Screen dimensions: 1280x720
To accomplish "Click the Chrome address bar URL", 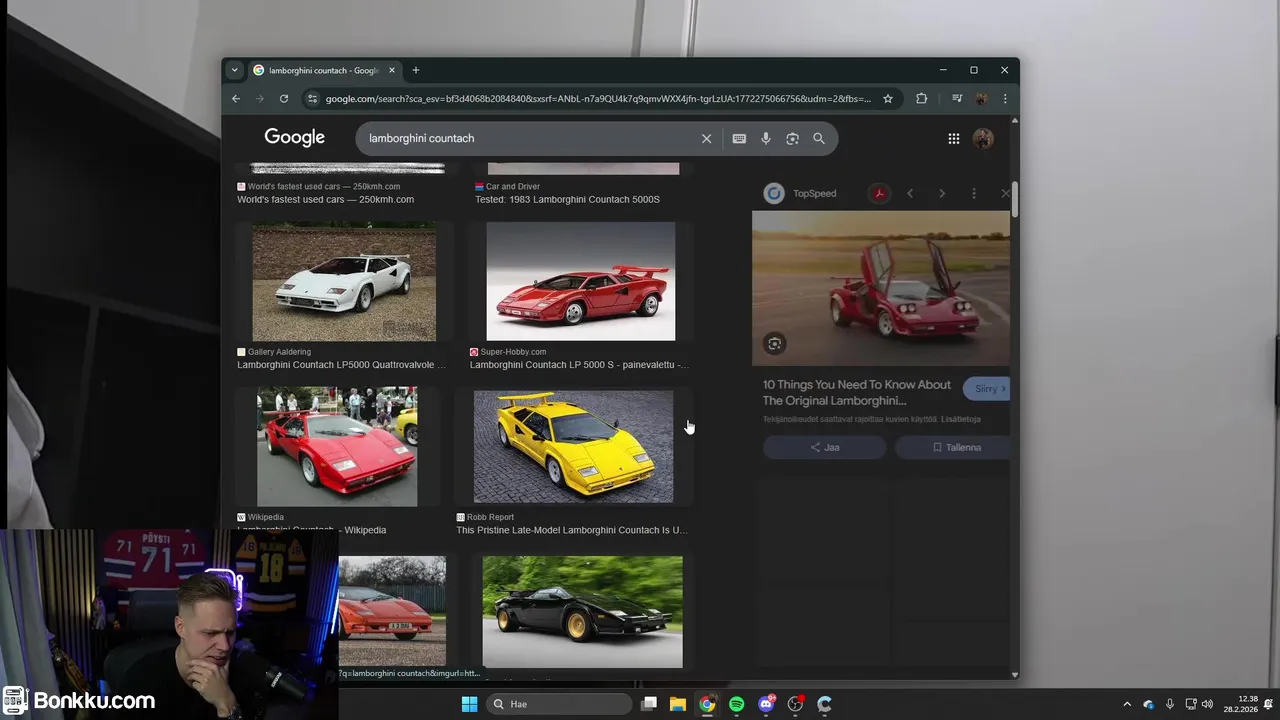I will [x=598, y=99].
